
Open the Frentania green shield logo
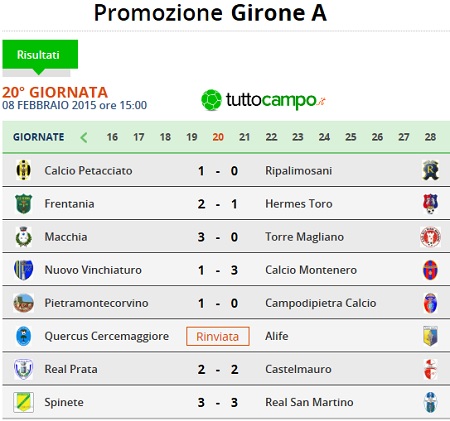pos(23,204)
